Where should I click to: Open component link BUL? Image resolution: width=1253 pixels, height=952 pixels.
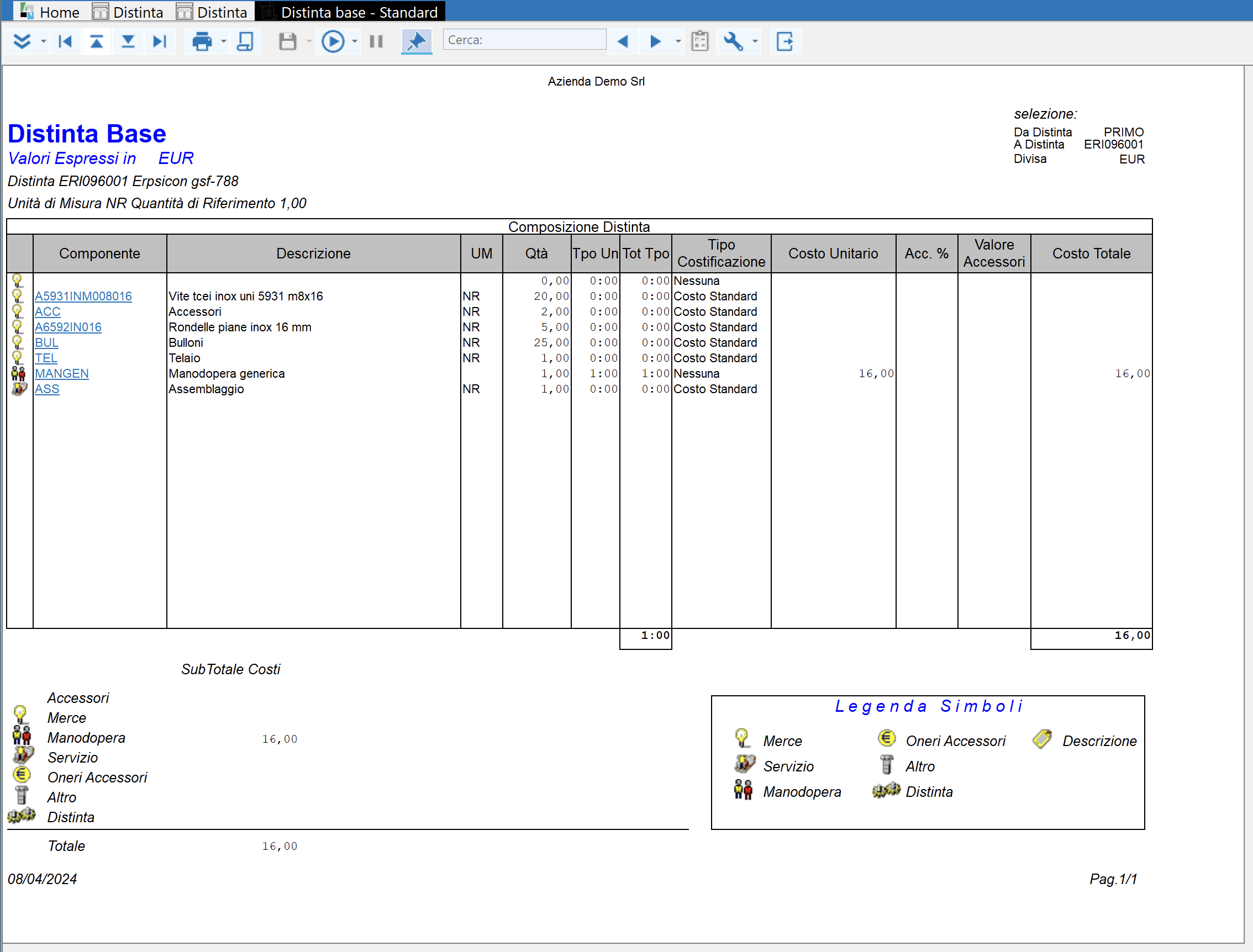46,342
